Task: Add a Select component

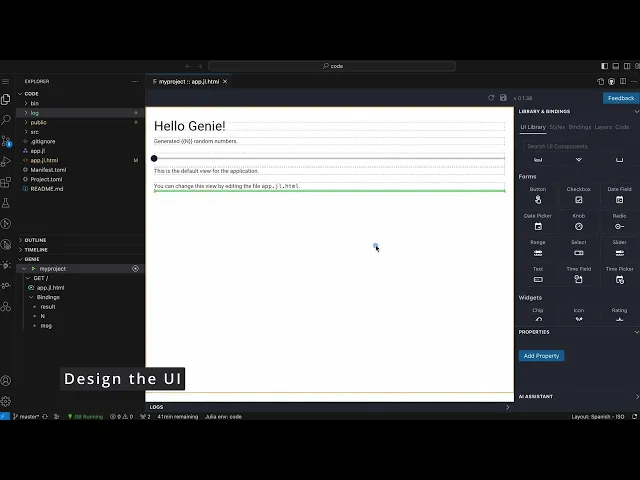Action: click(579, 248)
